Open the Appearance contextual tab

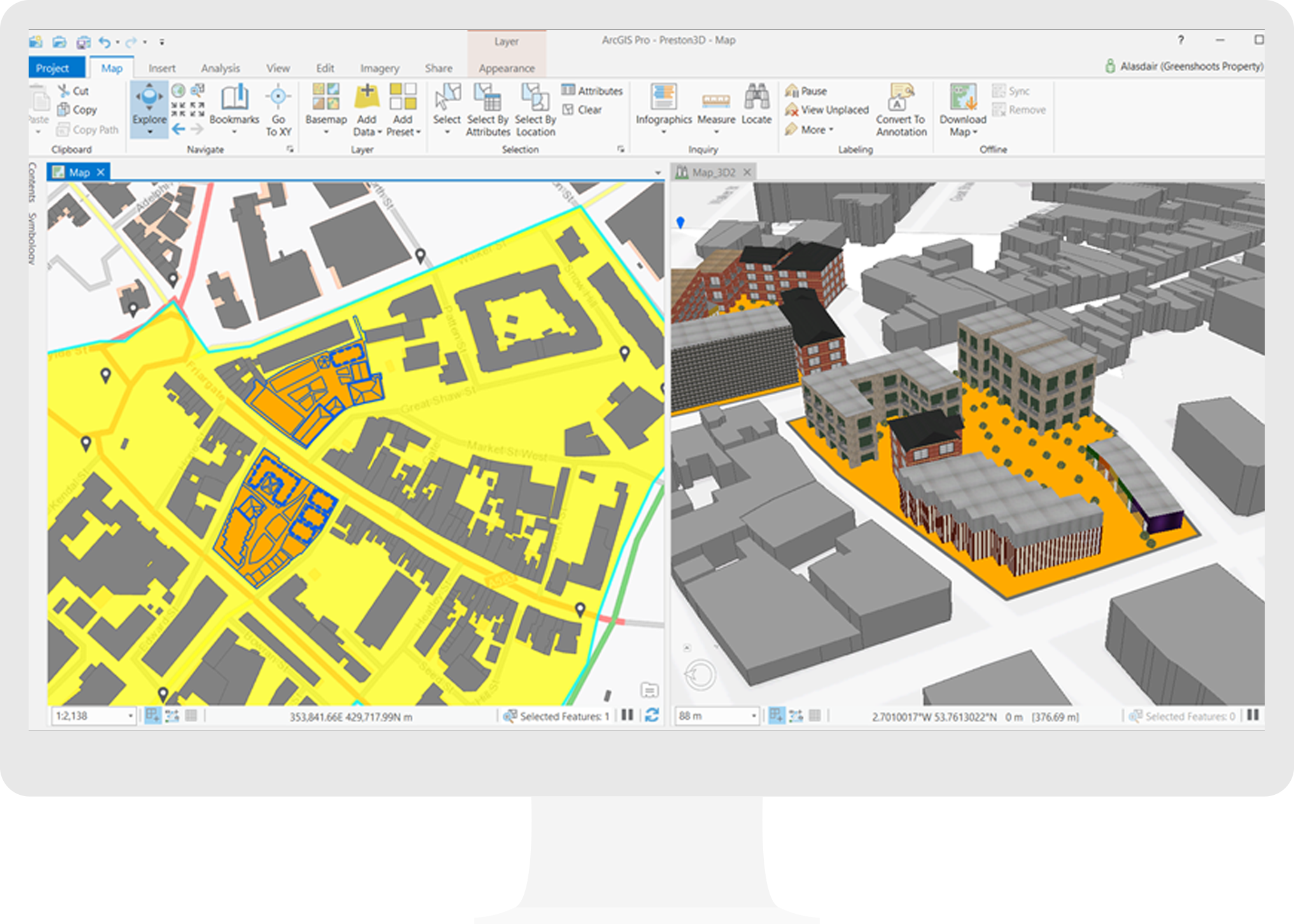point(507,68)
